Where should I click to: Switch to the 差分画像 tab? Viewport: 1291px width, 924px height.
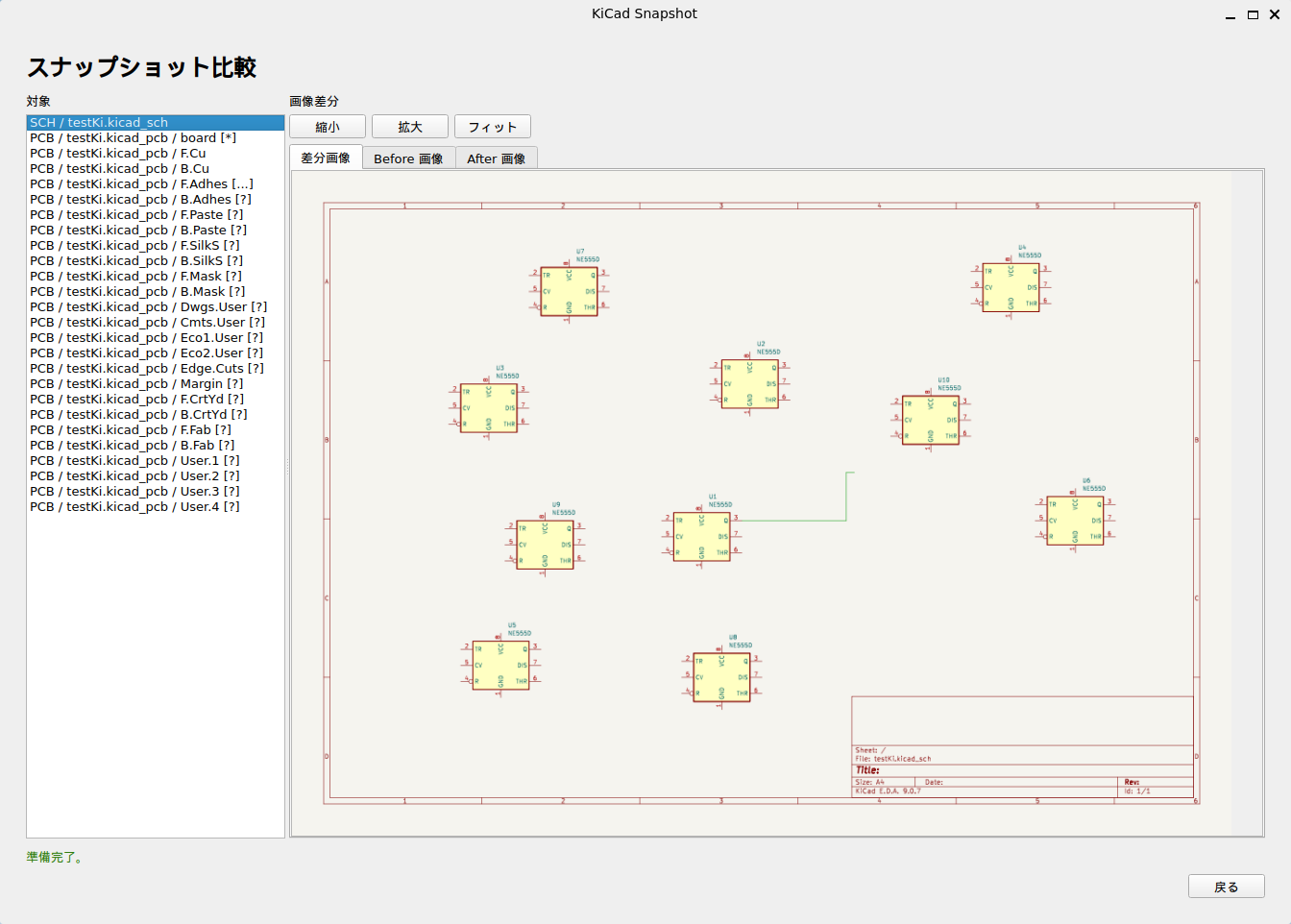pyautogui.click(x=326, y=158)
